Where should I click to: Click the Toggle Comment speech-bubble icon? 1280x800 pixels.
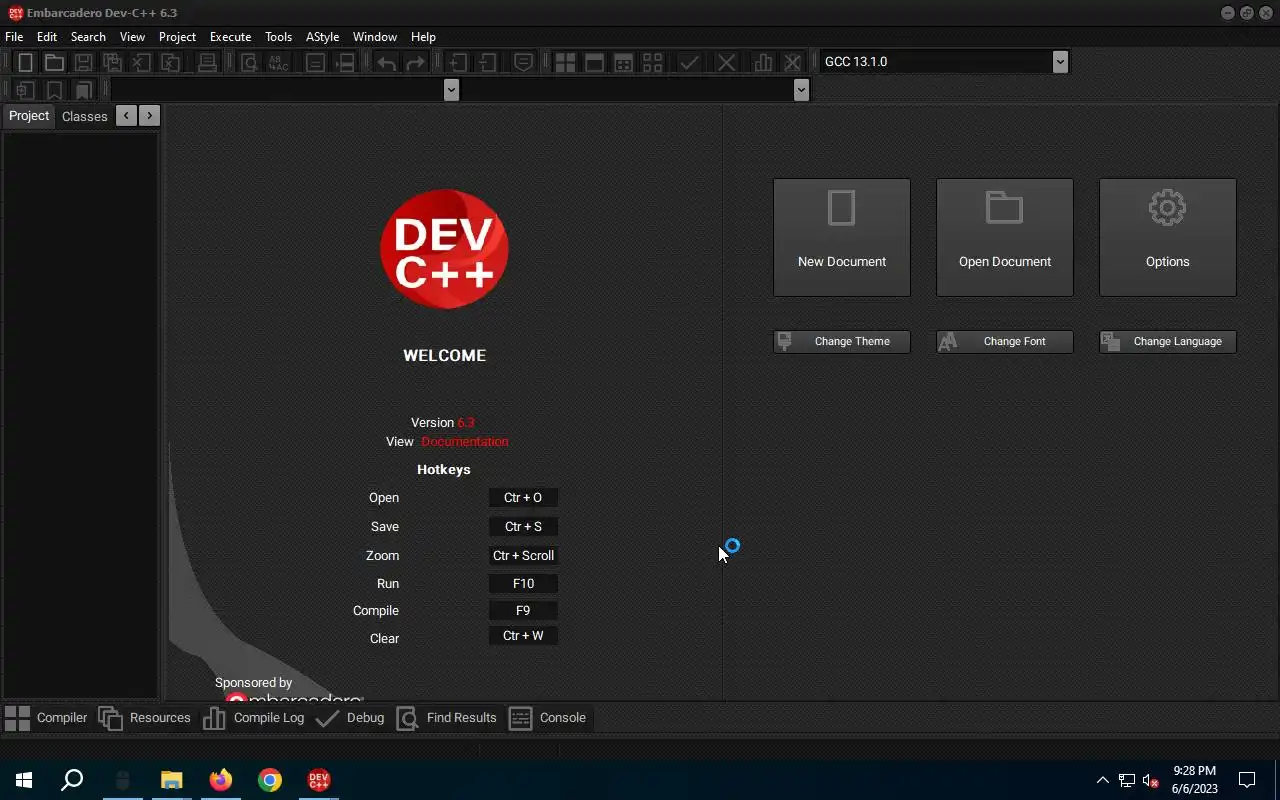[523, 62]
